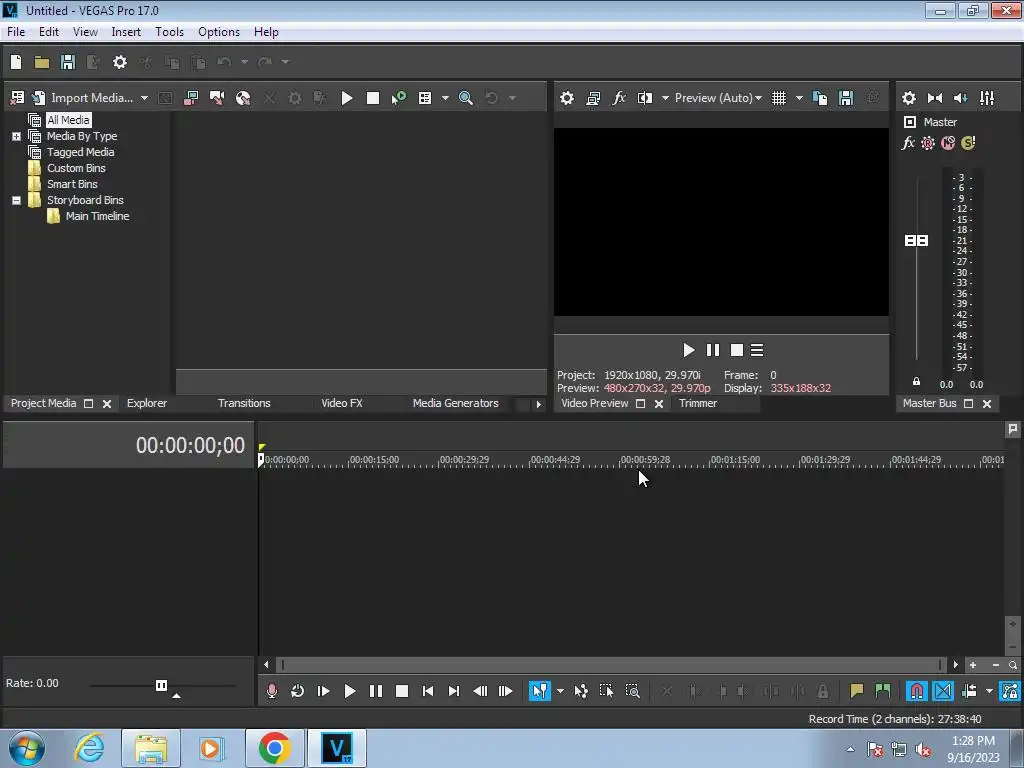The width and height of the screenshot is (1024, 768).
Task: Open Master FX button
Action: [x=908, y=143]
